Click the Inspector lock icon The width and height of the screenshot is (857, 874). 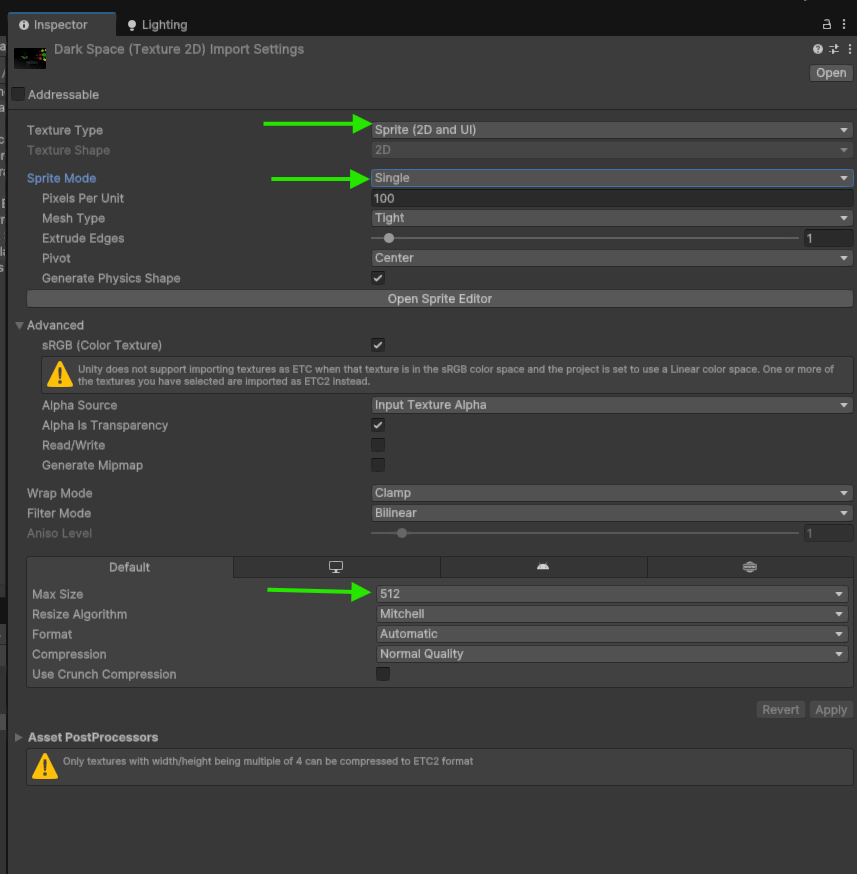[x=827, y=24]
